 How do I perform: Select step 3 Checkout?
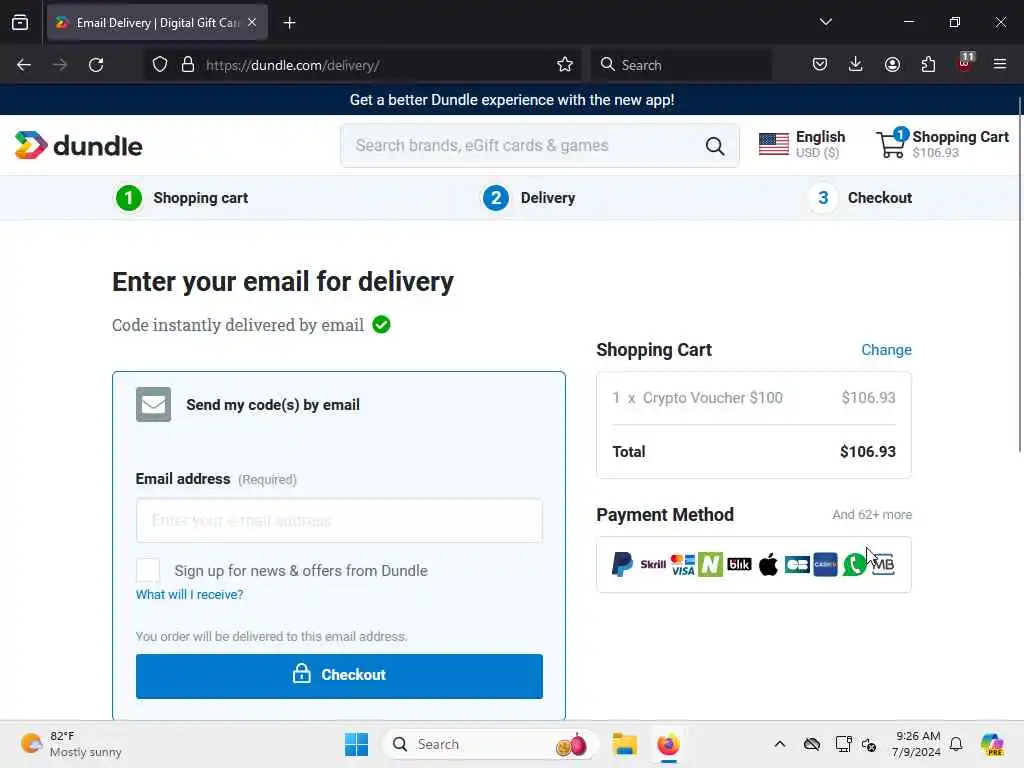pos(861,198)
